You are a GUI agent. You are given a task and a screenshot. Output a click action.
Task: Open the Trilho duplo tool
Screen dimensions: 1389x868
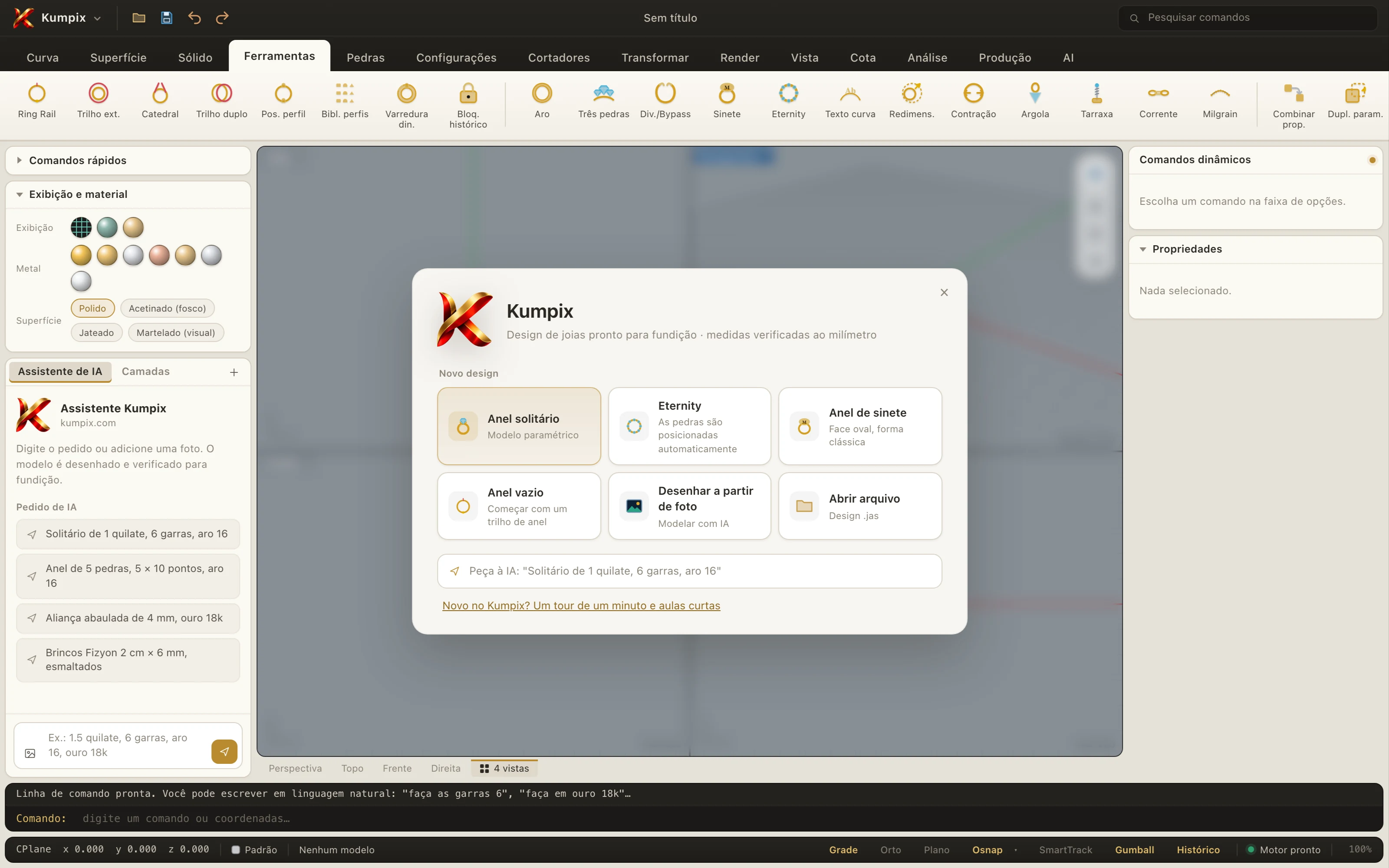click(x=221, y=100)
